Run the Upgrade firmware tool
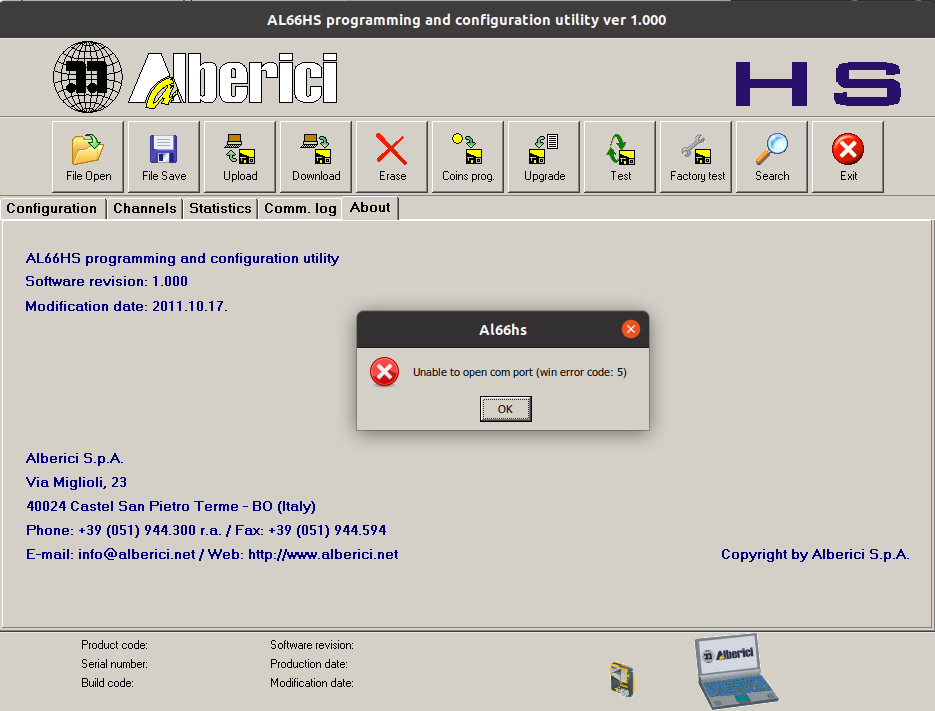This screenshot has width=935, height=711. pyautogui.click(x=544, y=157)
